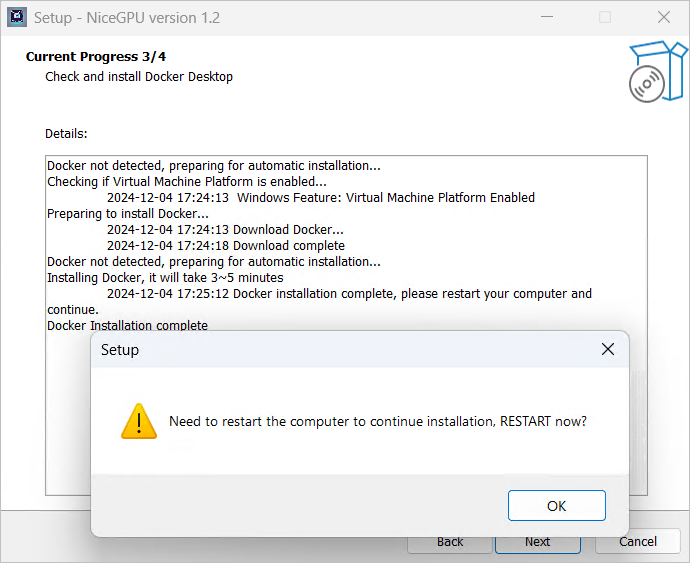Screen dimensions: 690x563
Task: Click the 'Download Docker...' log line
Action: [x=225, y=230]
